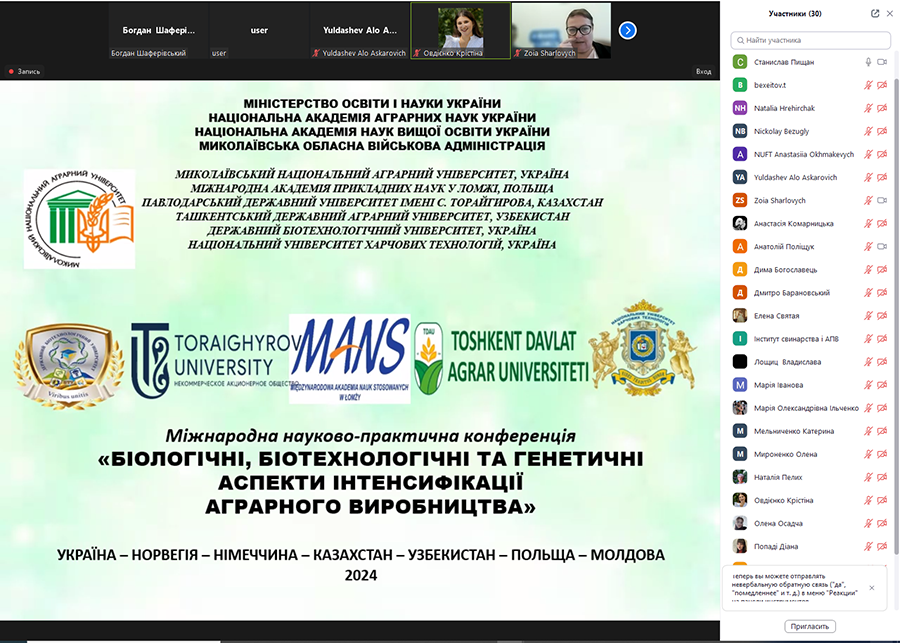Click the camera icon for Анатолій Поліщук
The height and width of the screenshot is (643, 900).
click(x=882, y=246)
